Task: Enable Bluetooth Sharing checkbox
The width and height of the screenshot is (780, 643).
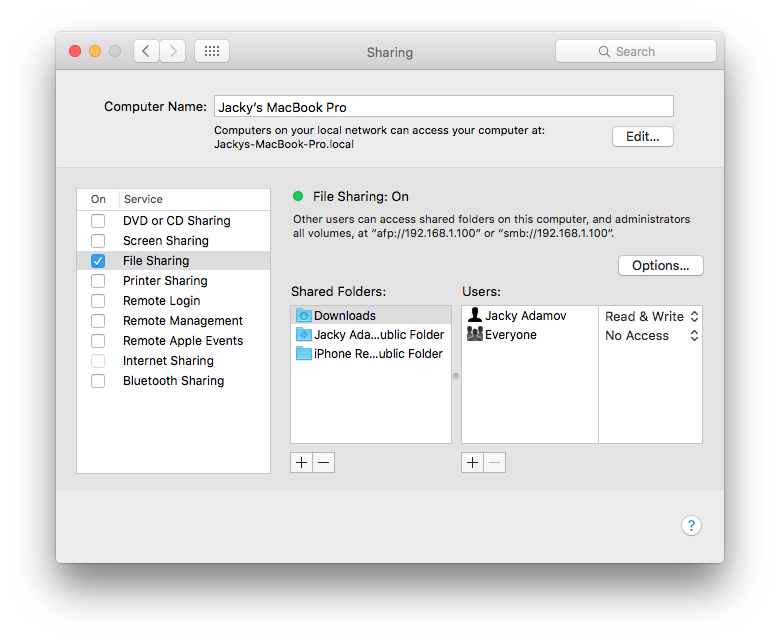Action: (98, 381)
